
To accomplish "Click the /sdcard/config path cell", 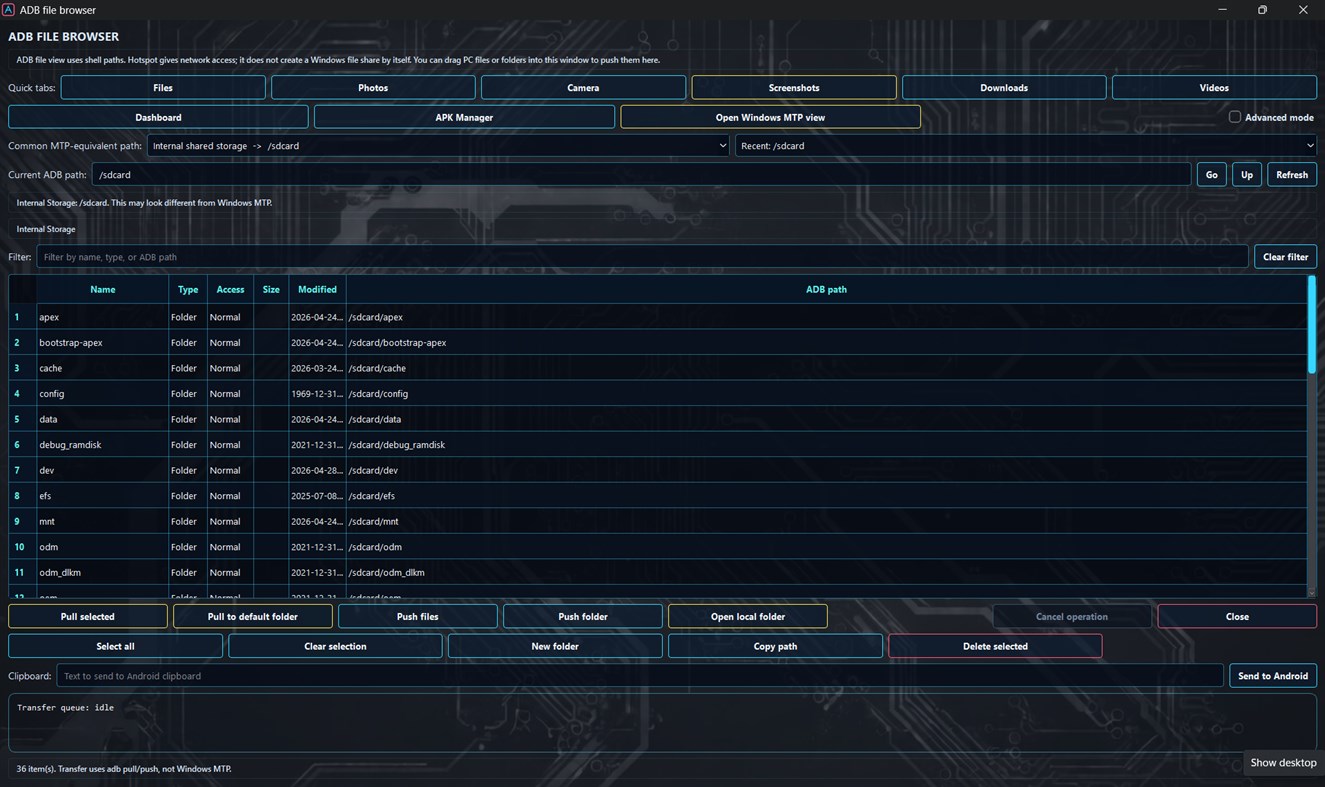I will (x=826, y=394).
